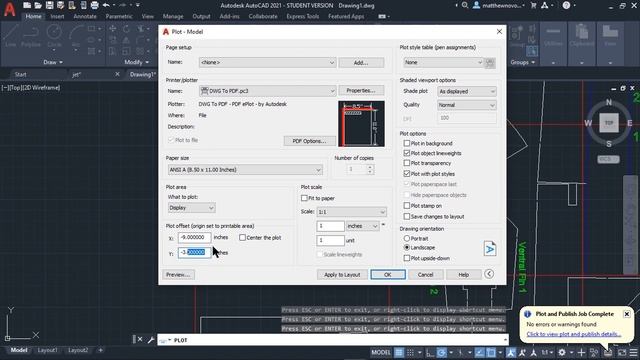Switch to the Insert ribbon tab
Image resolution: width=640 pixels, height=360 pixels.
57,16
